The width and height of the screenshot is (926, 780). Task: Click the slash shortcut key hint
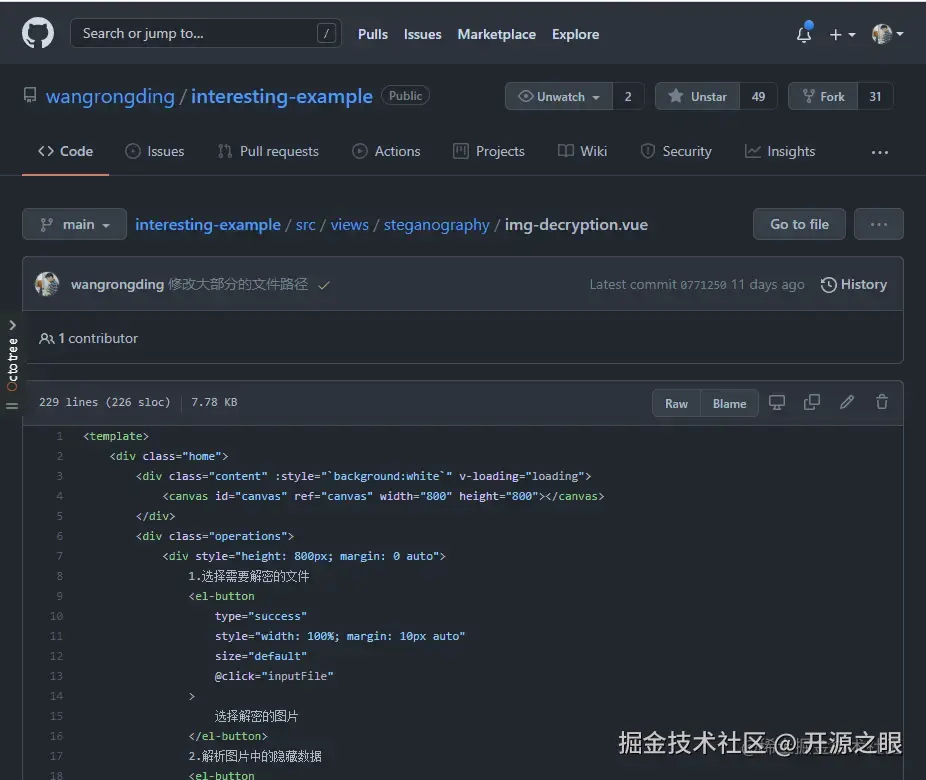(x=326, y=33)
